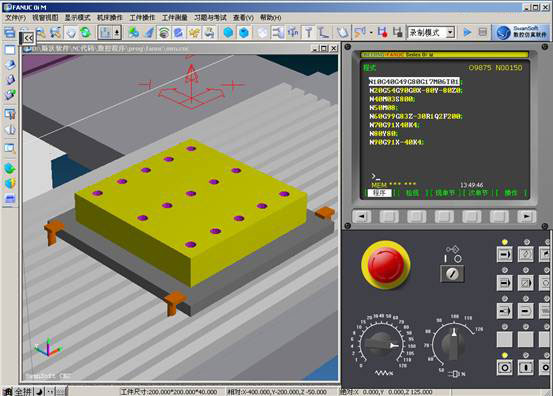Viewport: 553px width, 396px height.
Task: Toggle the bottom-left circle button with yellow indicator
Action: [x=504, y=367]
